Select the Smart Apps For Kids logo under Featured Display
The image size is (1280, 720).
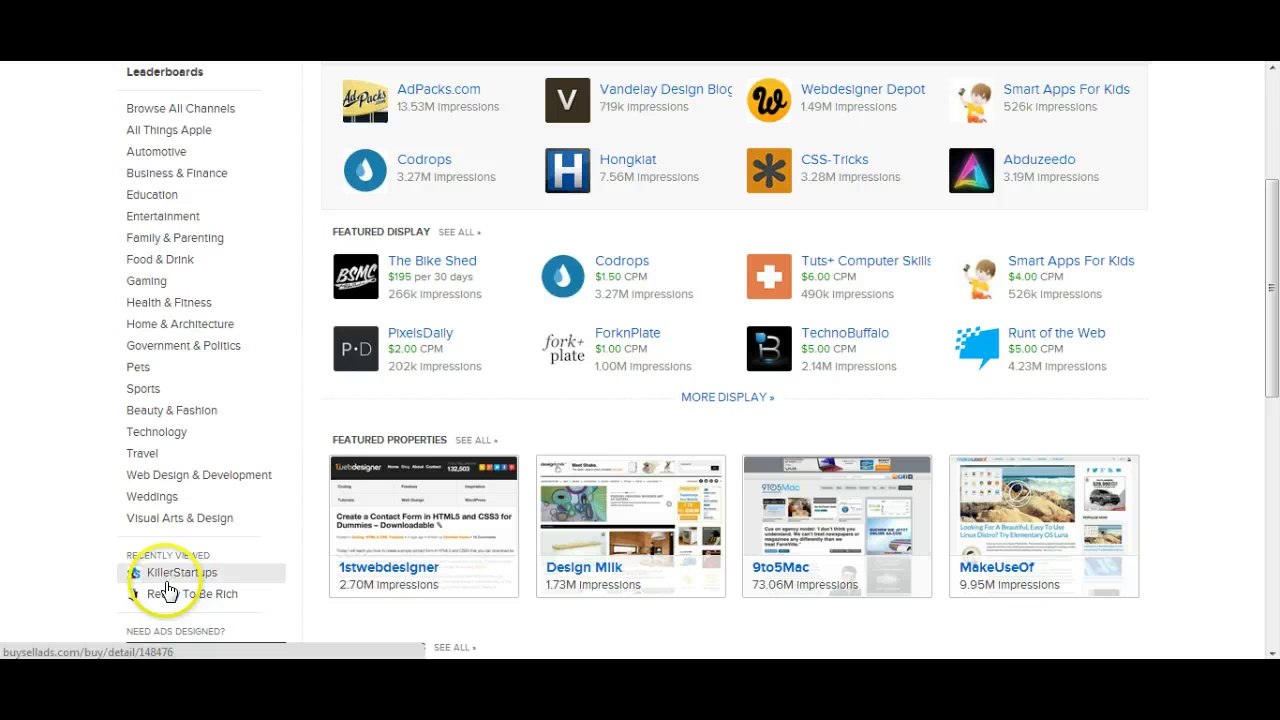coord(977,277)
